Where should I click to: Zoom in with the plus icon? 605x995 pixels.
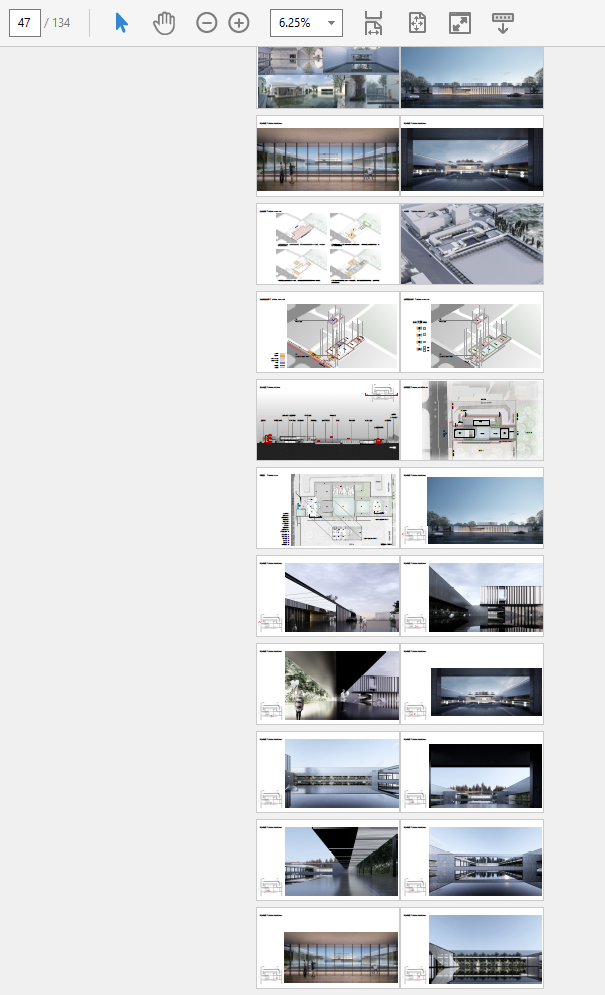[239, 23]
